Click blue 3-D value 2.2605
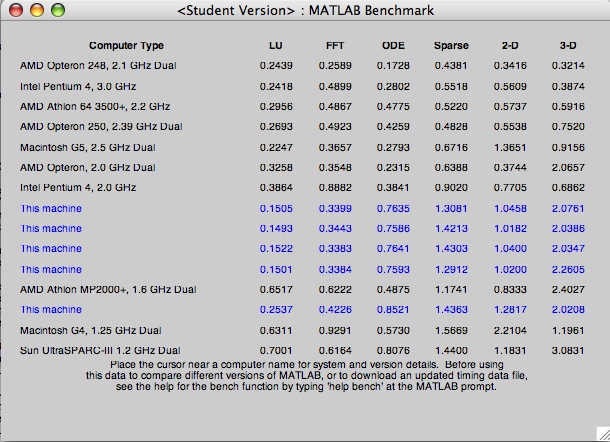The width and height of the screenshot is (610, 442). [x=568, y=270]
